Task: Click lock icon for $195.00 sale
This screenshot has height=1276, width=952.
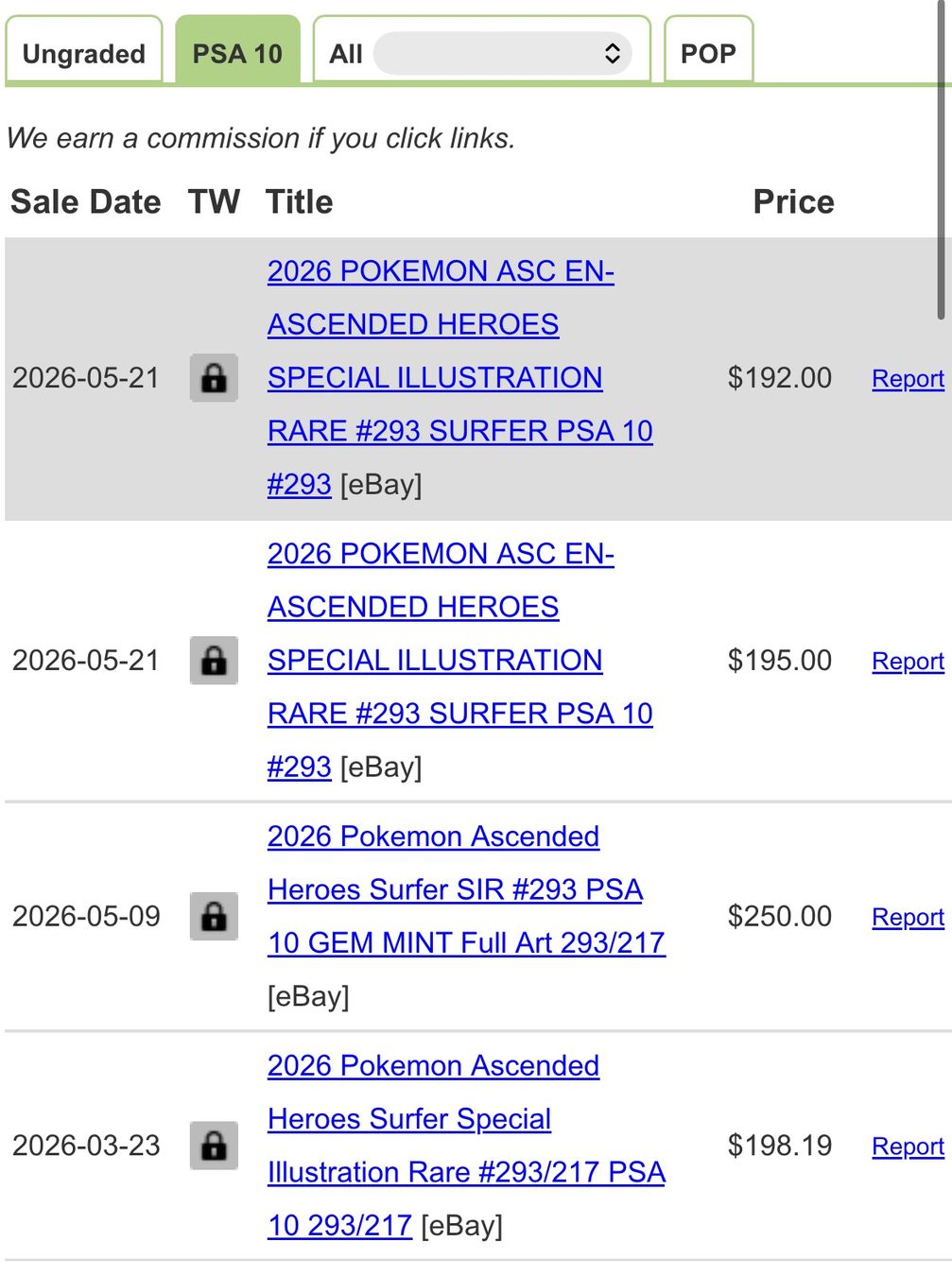Action: 214,661
